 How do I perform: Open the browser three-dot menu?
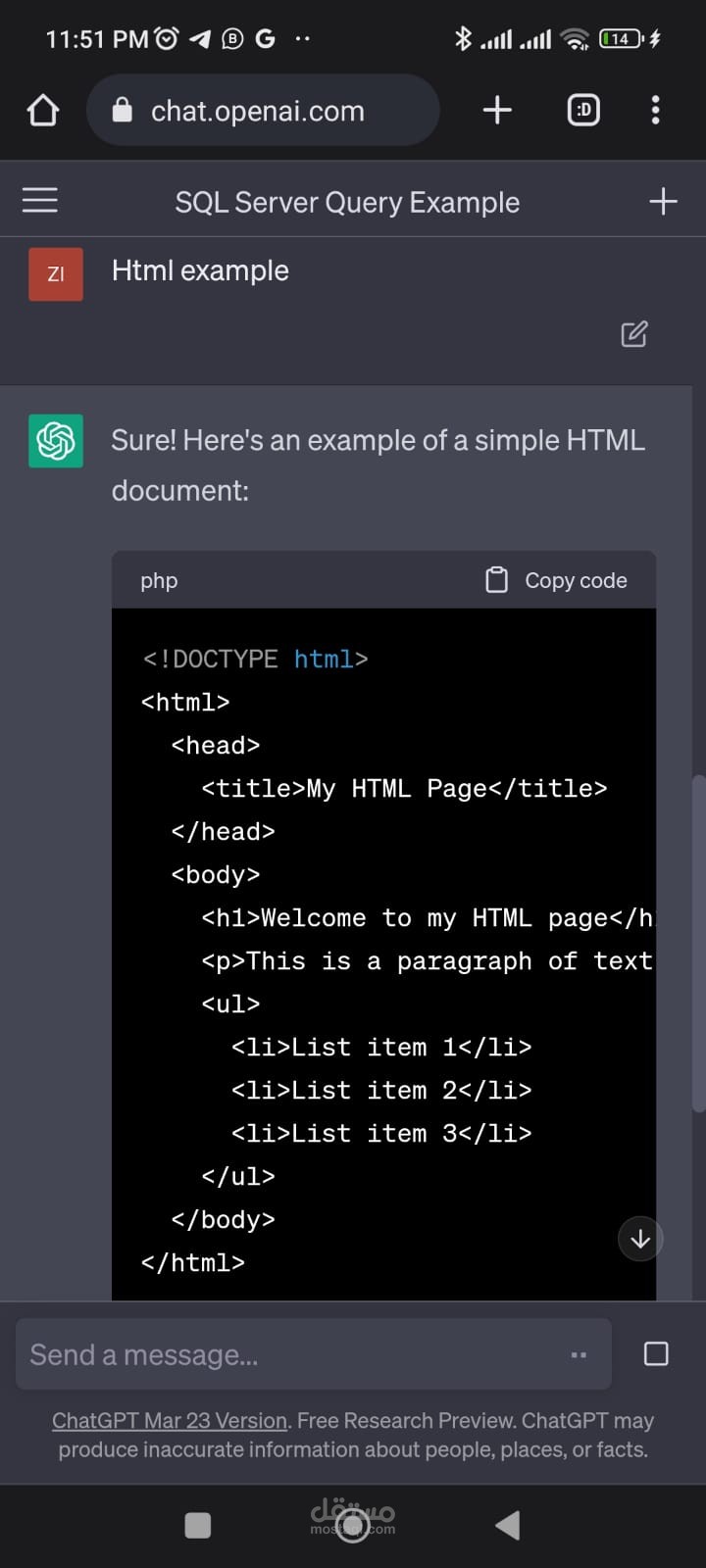(x=655, y=110)
